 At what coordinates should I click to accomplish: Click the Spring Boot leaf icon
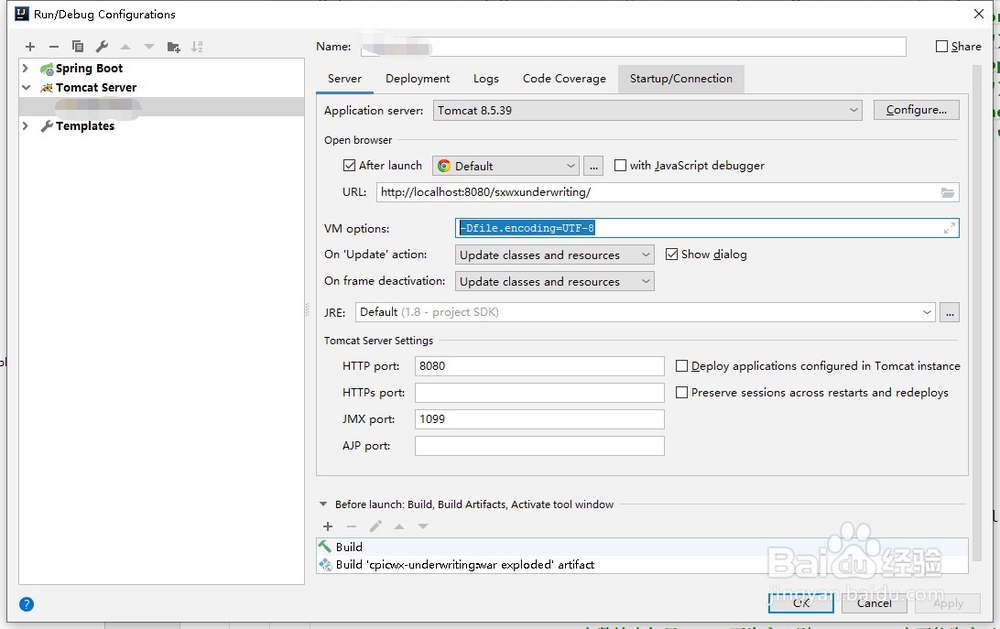[x=47, y=69]
